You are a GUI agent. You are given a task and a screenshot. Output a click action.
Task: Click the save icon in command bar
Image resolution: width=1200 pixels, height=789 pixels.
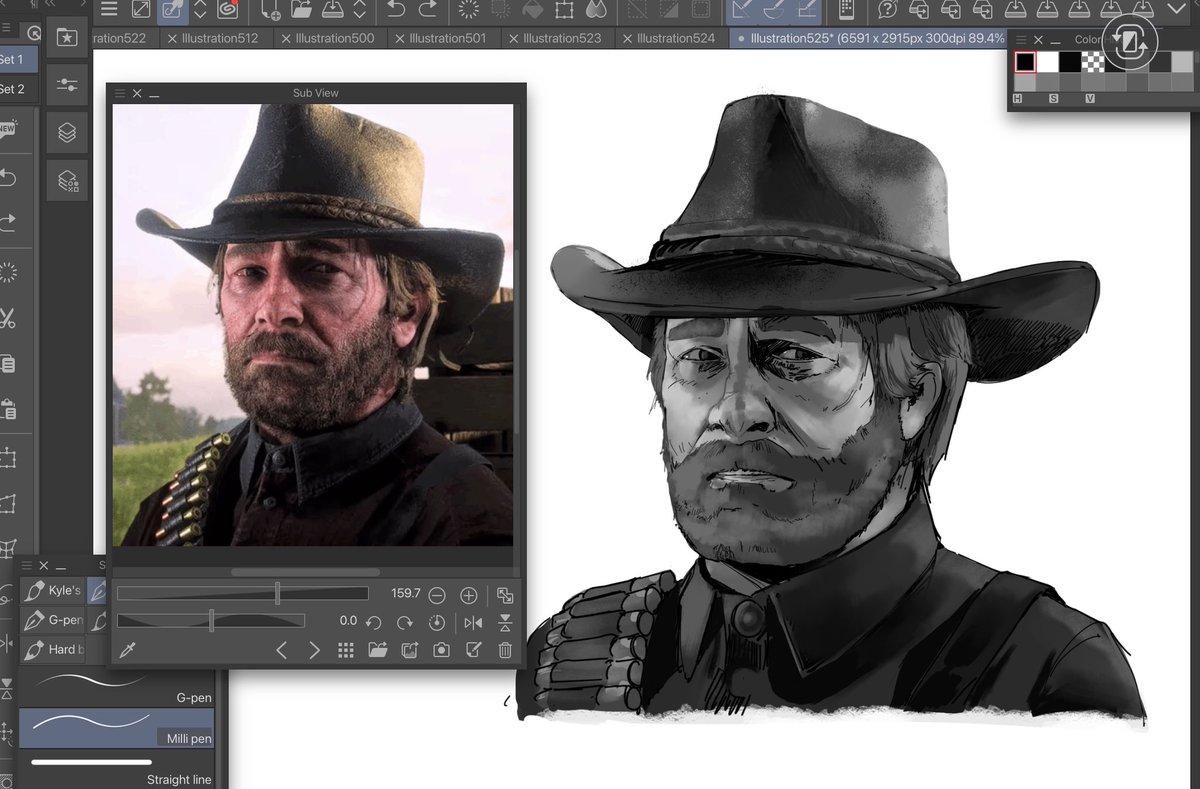pos(334,10)
